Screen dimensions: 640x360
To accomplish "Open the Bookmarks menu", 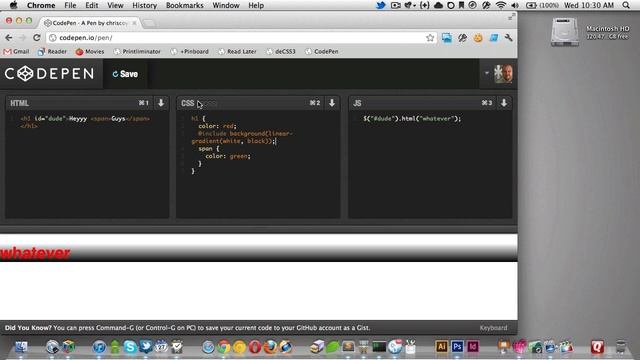I will pyautogui.click(x=184, y=5).
